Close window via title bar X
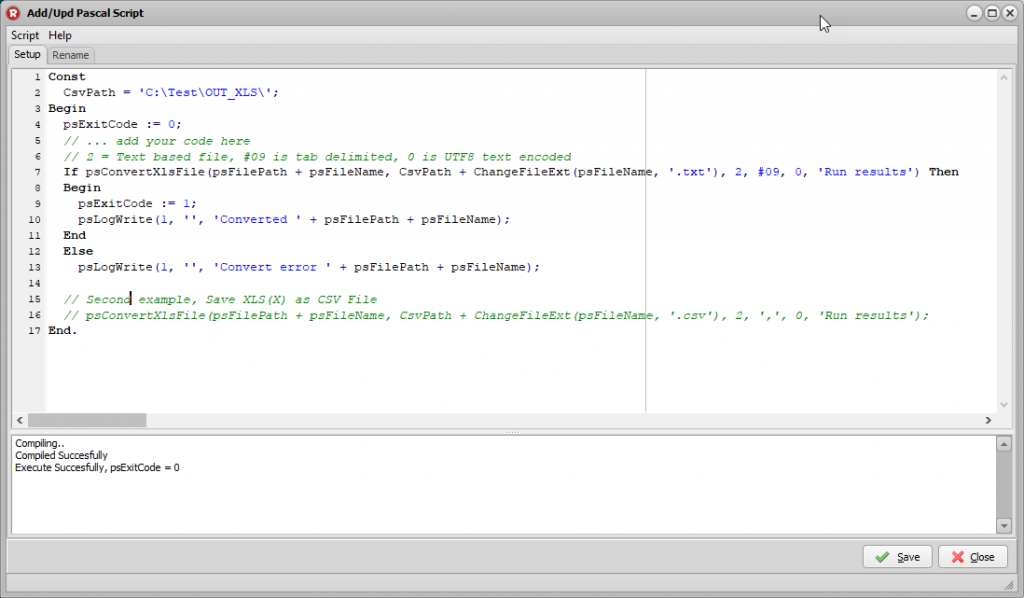The height and width of the screenshot is (598, 1024). [1009, 13]
